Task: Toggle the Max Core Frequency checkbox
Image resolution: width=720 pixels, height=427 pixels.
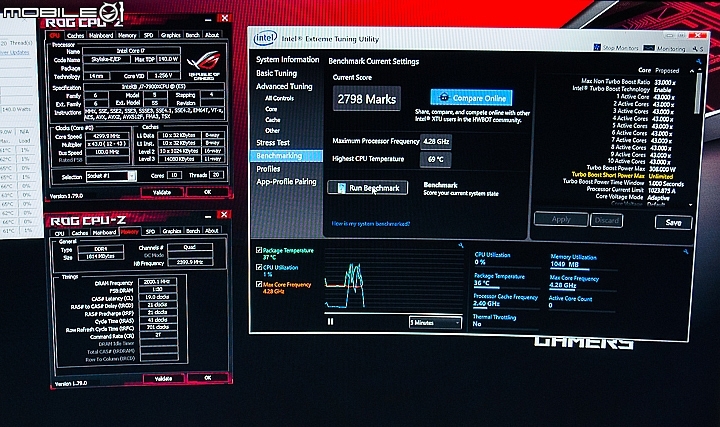Action: (x=259, y=284)
